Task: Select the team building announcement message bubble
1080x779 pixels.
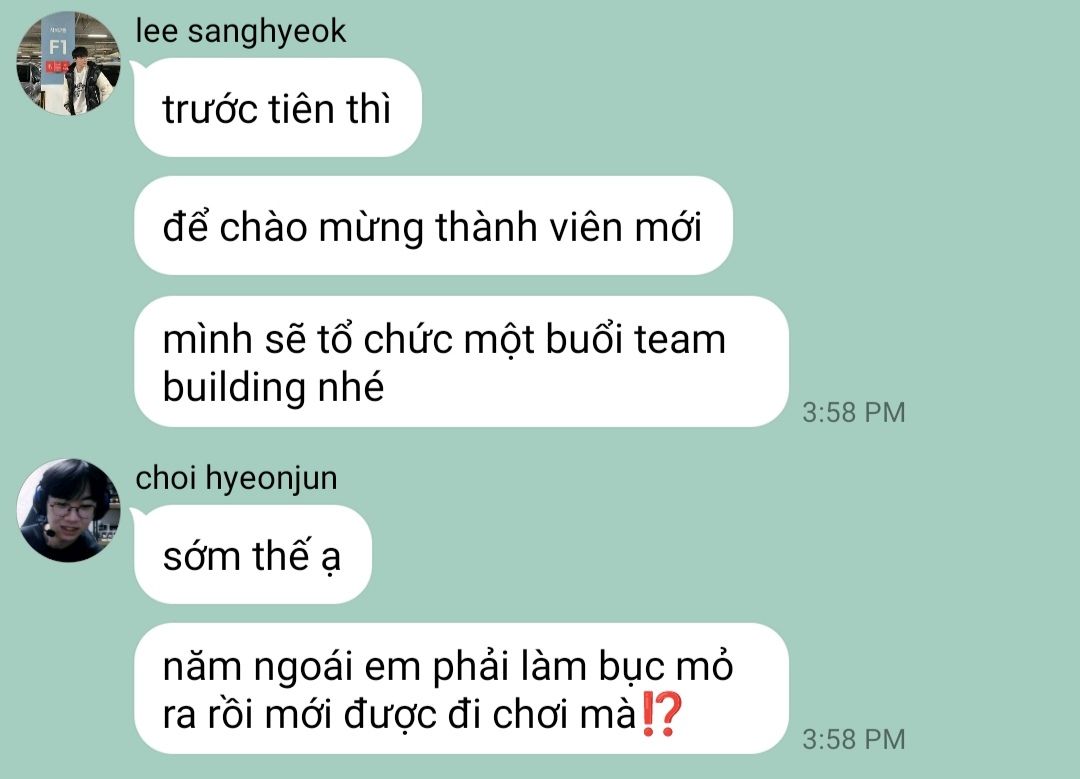Action: pos(461,362)
